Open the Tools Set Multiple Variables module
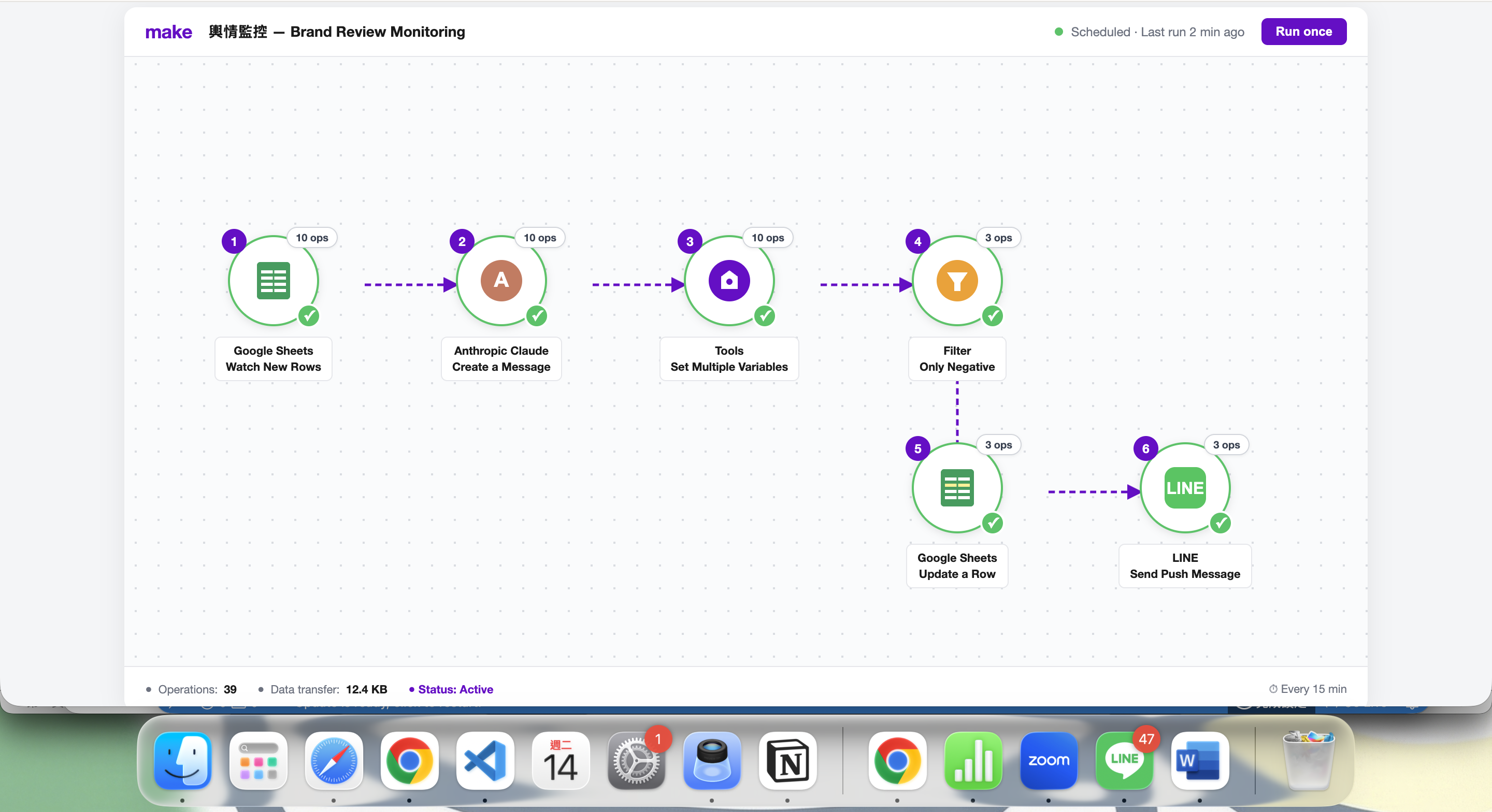Screen dimensions: 1492x812 (729, 281)
